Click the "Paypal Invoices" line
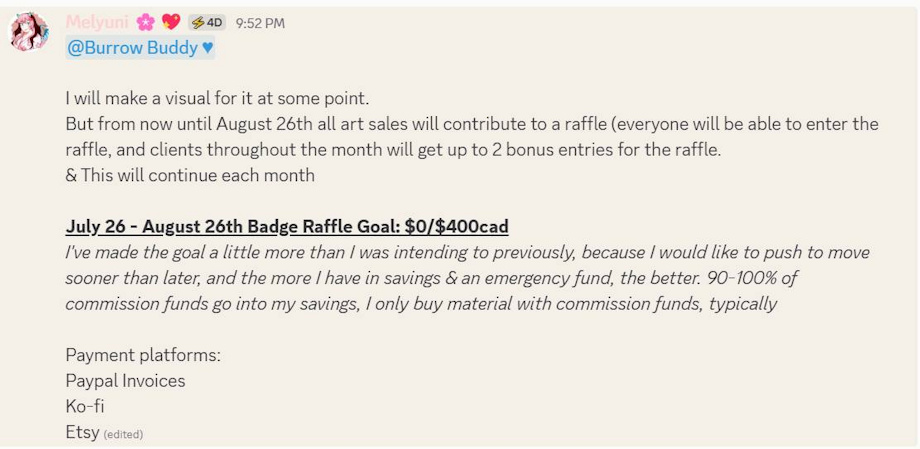920x449 pixels. (125, 380)
